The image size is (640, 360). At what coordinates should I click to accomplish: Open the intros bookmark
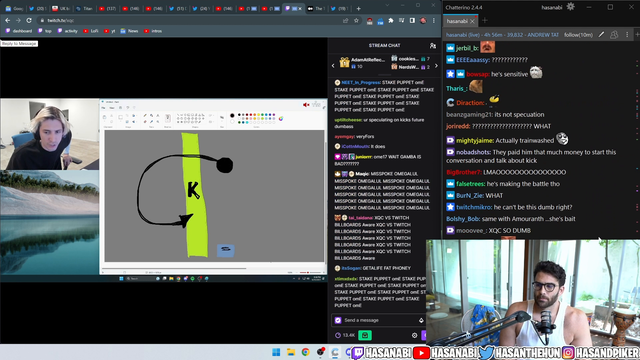click(153, 31)
